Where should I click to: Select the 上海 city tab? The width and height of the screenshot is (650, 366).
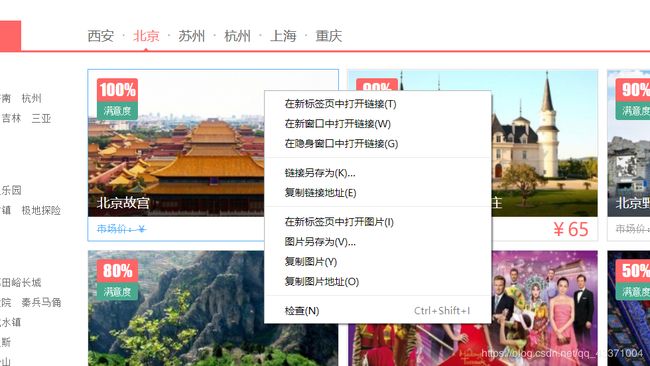coord(283,36)
